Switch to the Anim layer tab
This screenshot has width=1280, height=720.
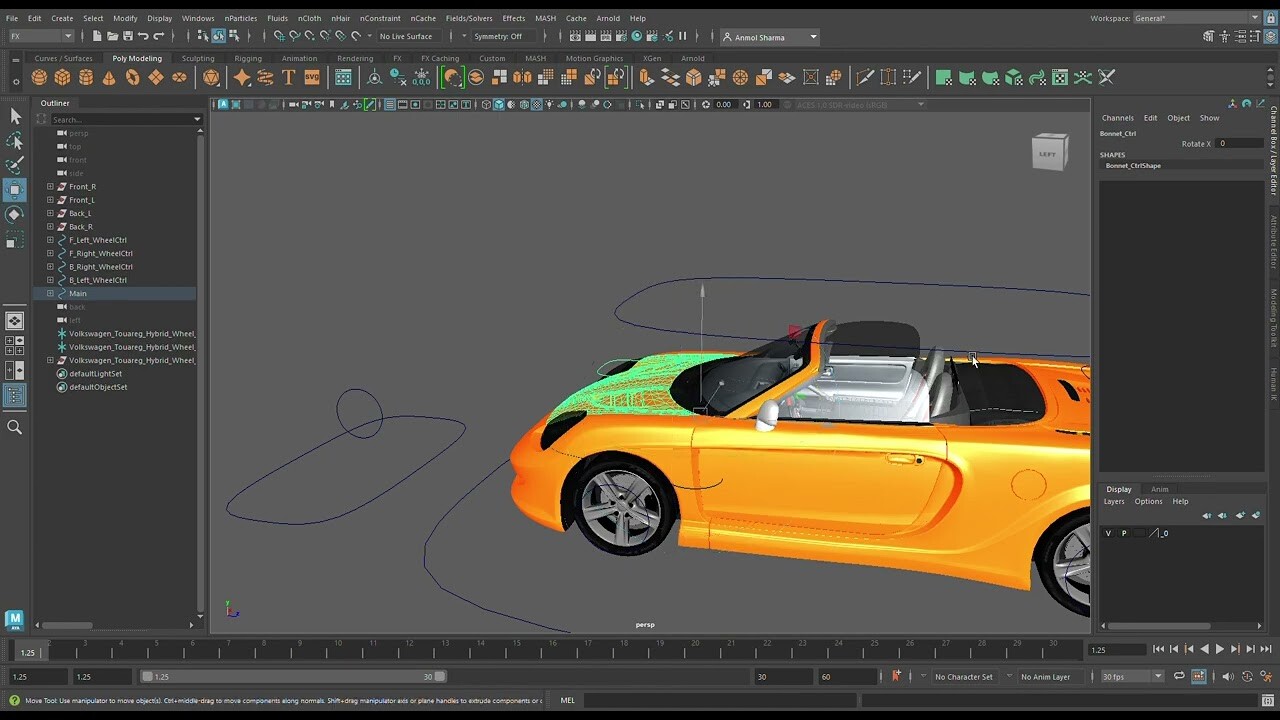click(1160, 489)
